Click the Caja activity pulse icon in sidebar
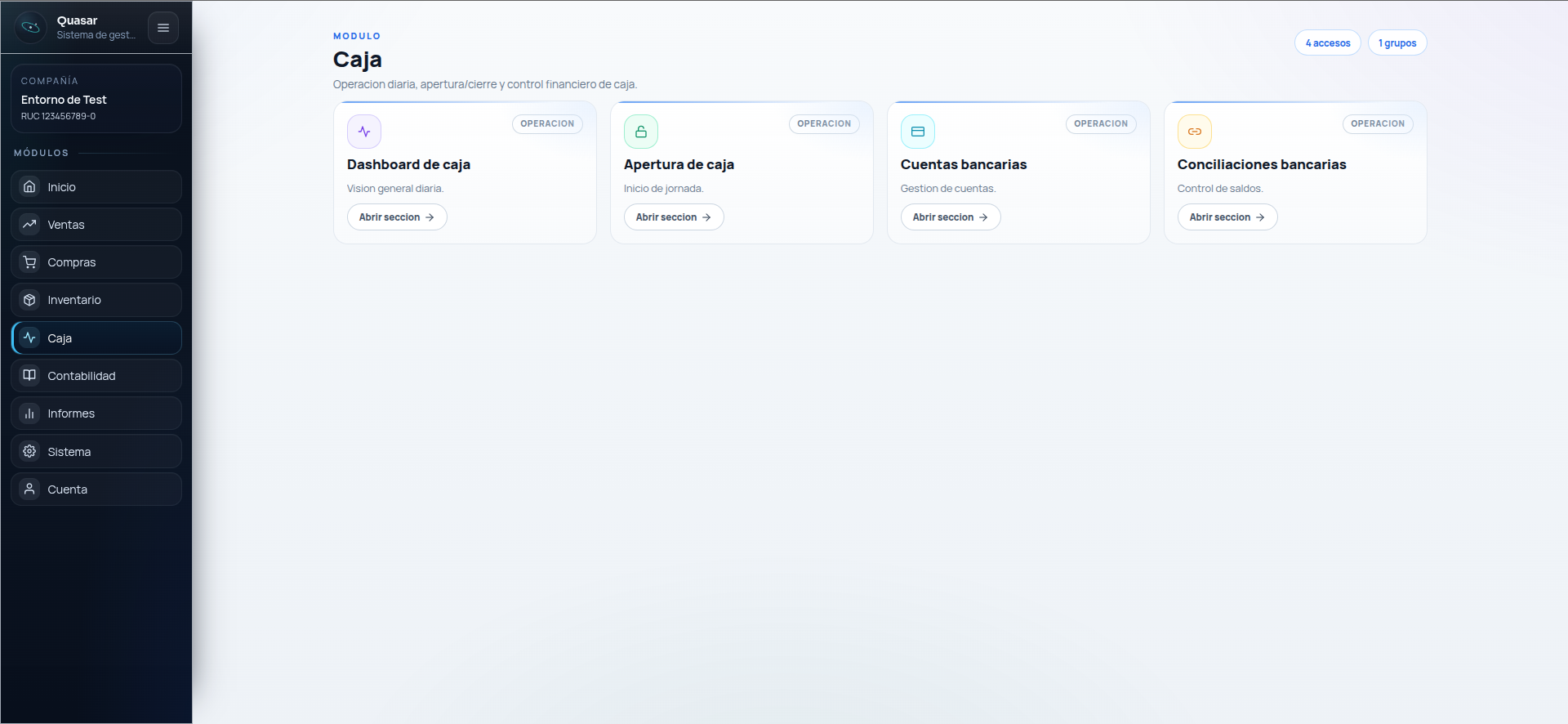Viewport: 1568px width, 724px height. pos(29,337)
